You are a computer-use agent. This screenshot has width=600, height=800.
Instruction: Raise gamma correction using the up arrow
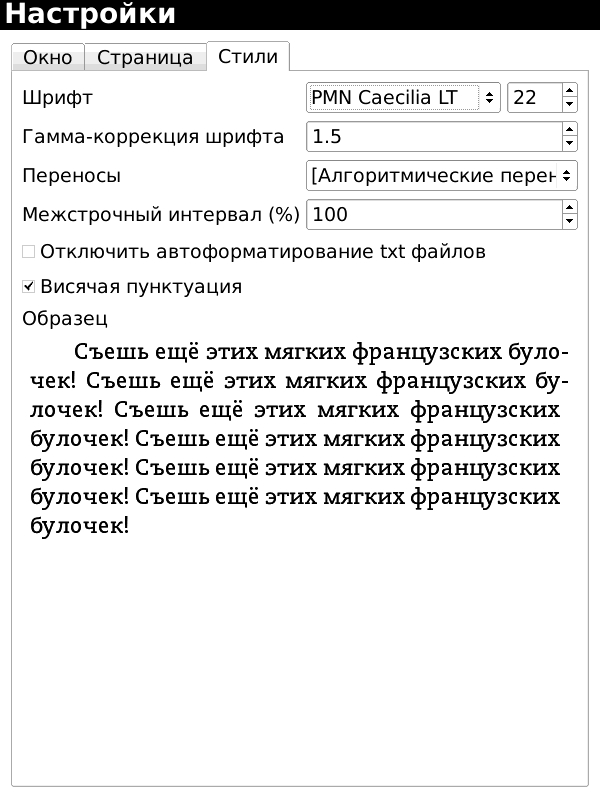coord(570,130)
